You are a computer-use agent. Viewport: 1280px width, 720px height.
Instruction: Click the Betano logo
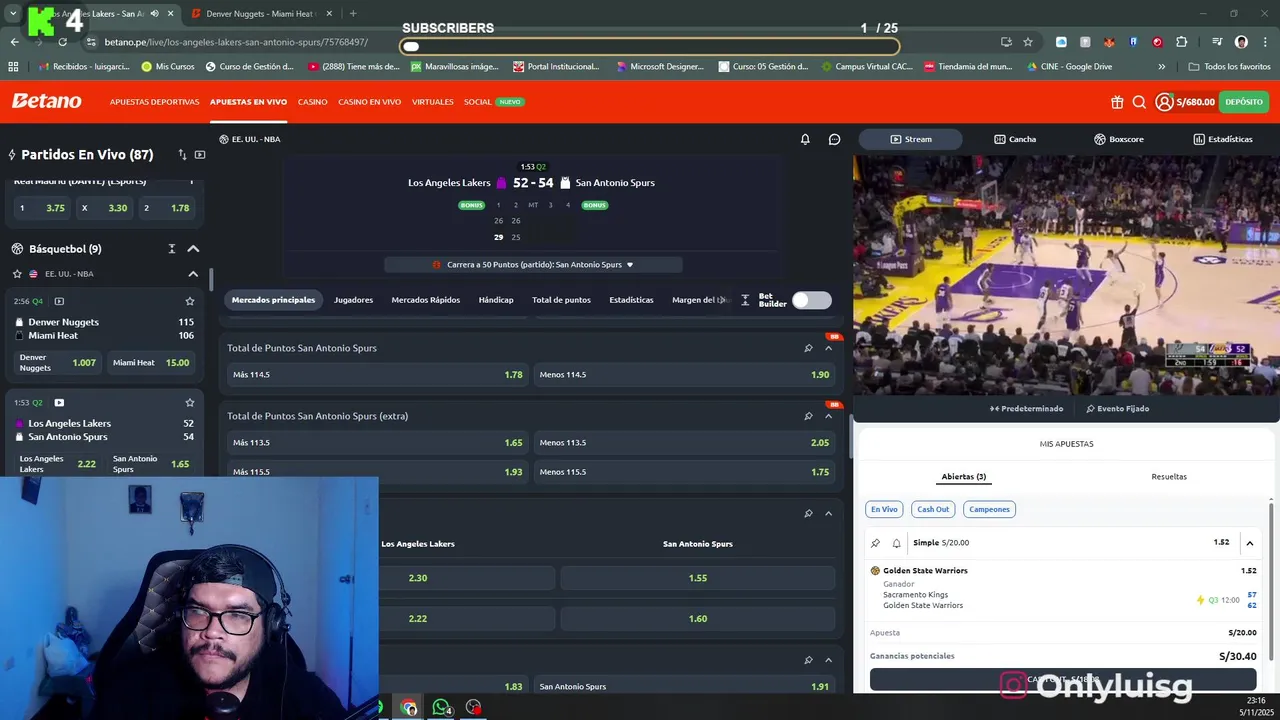[46, 102]
